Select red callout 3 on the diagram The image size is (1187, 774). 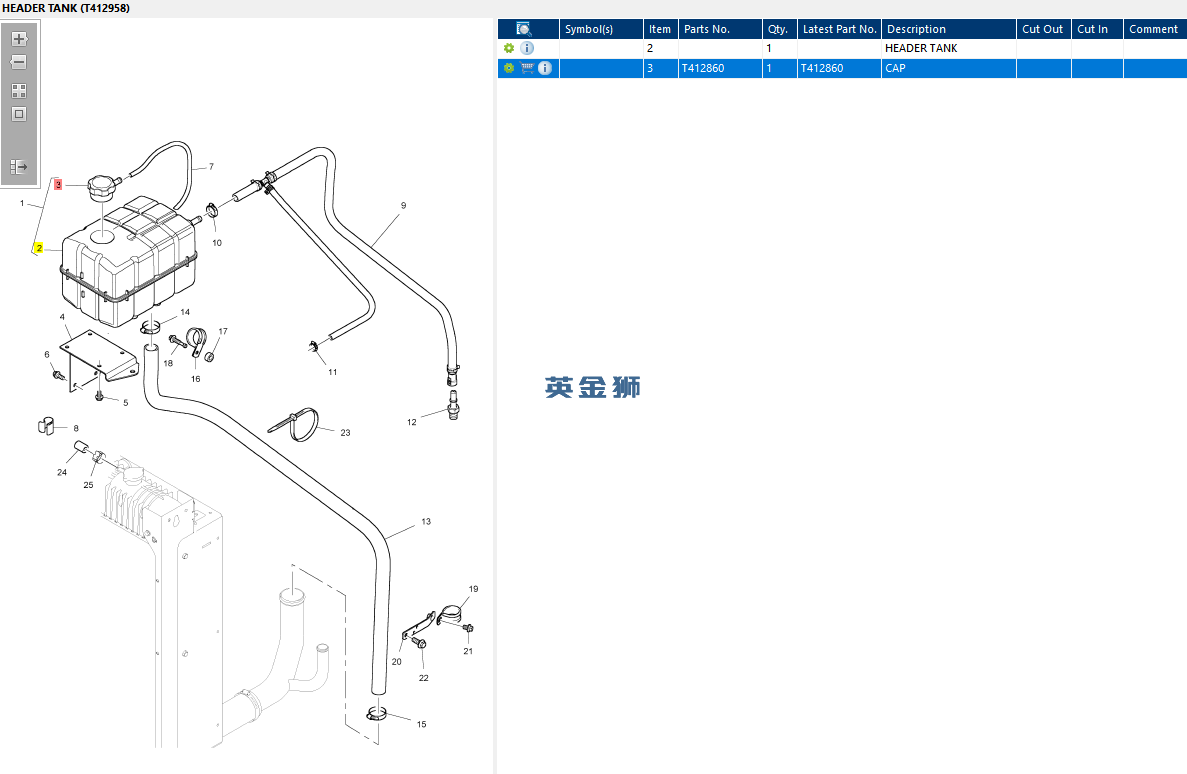[58, 184]
